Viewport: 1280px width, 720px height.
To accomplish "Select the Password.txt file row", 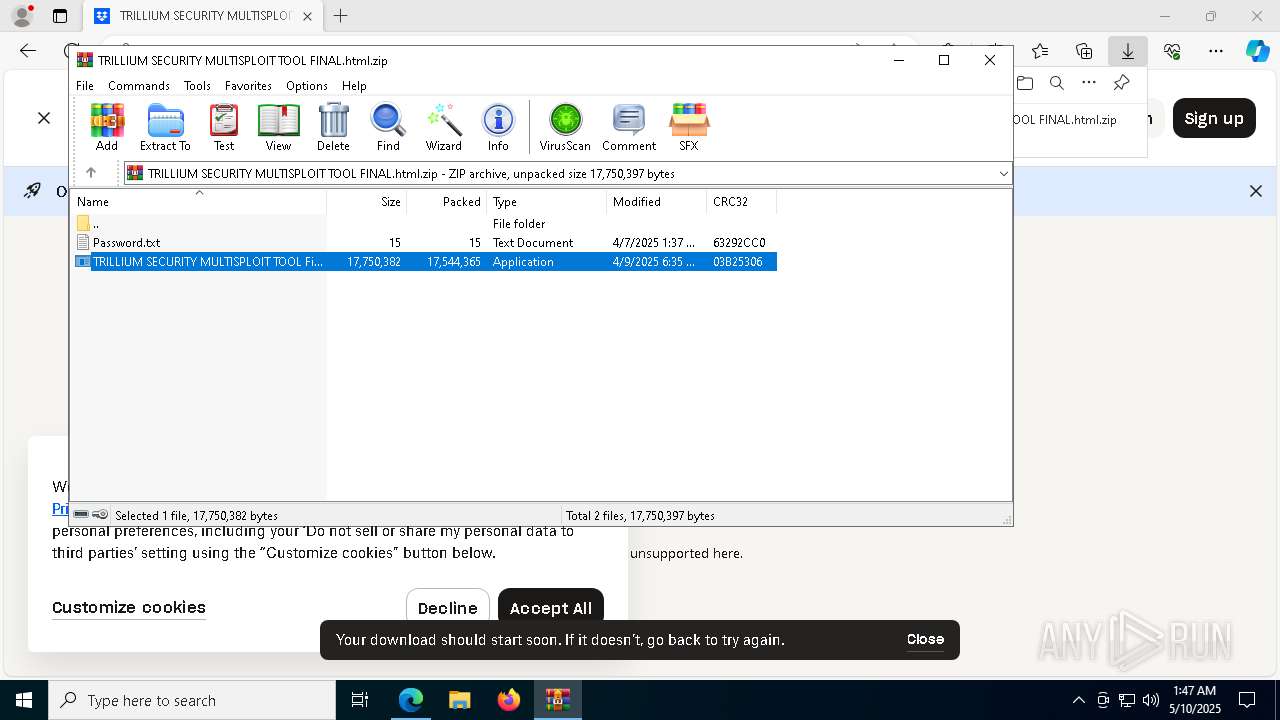I will coord(425,243).
